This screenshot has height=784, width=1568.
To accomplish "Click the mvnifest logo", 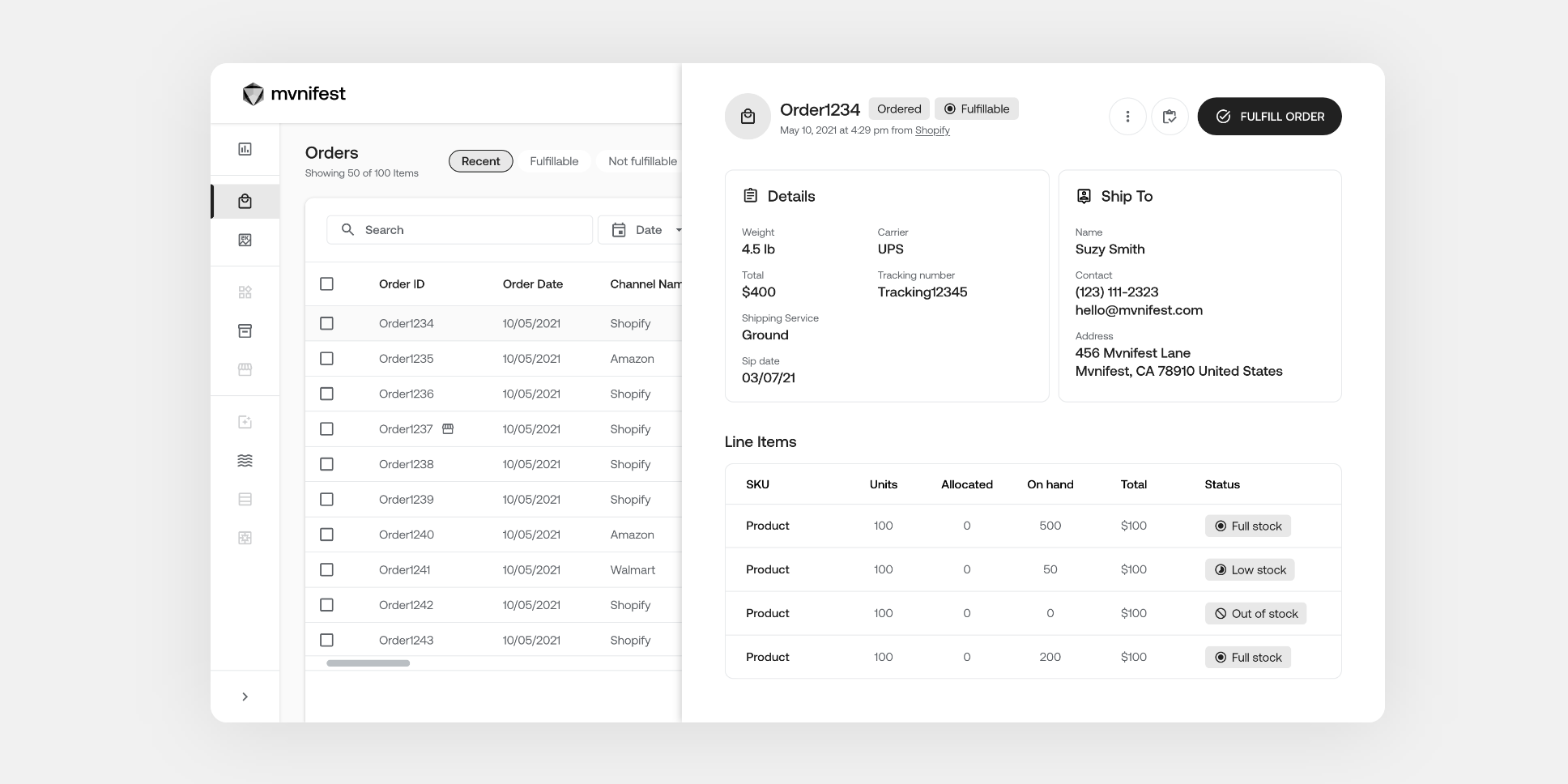I will point(294,94).
